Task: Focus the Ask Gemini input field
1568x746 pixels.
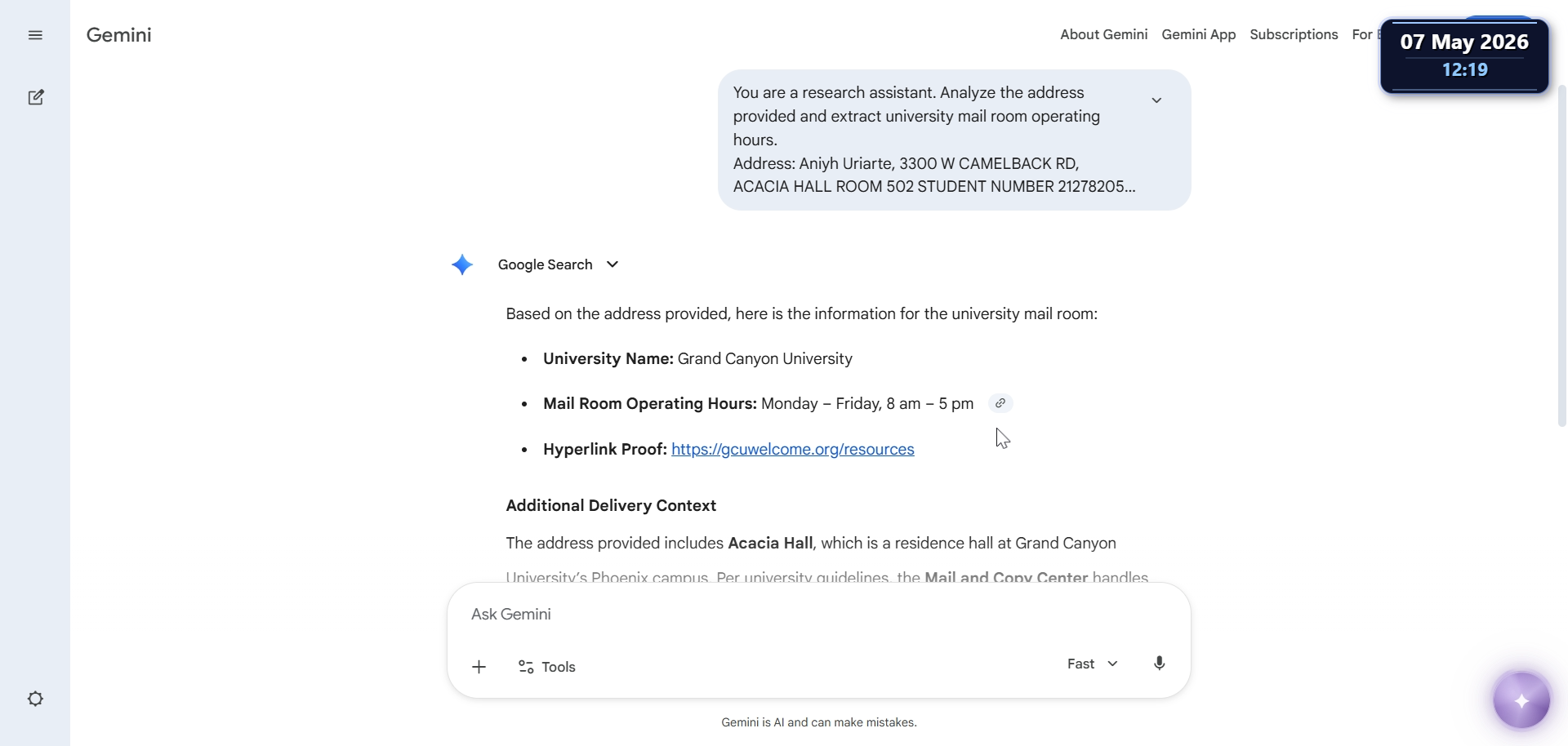Action: (x=818, y=614)
